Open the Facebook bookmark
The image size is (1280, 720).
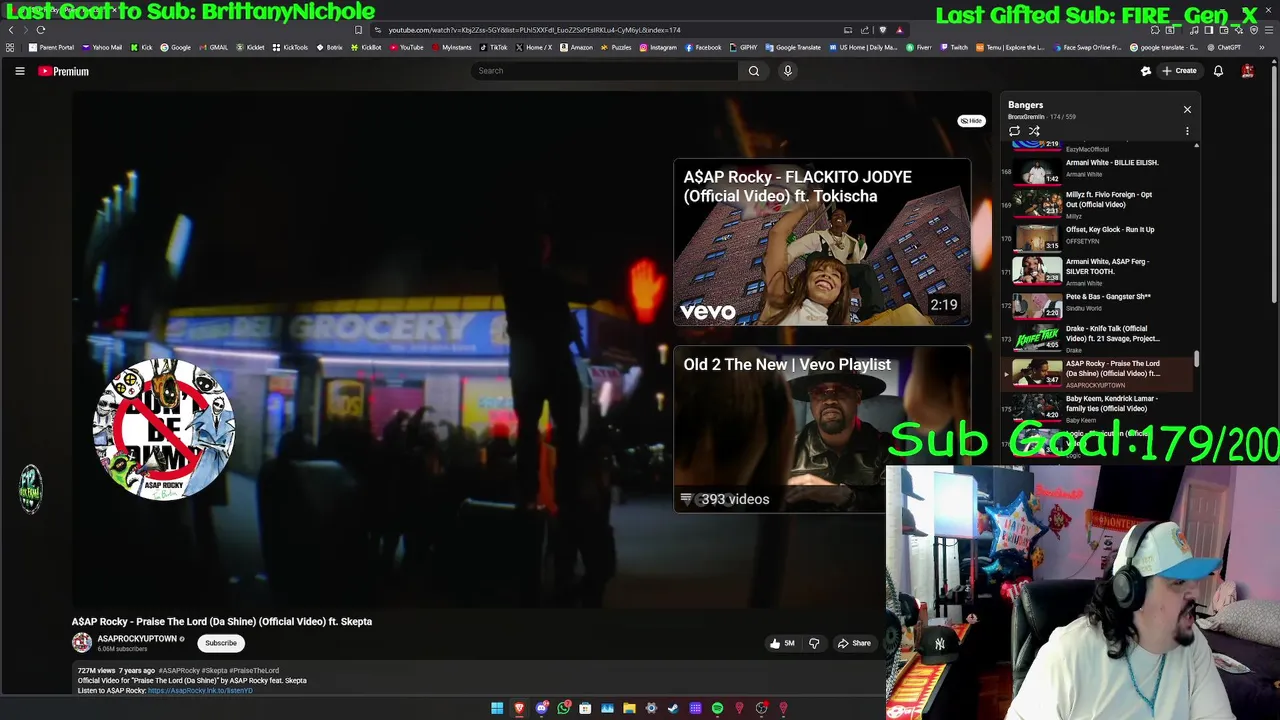[703, 47]
